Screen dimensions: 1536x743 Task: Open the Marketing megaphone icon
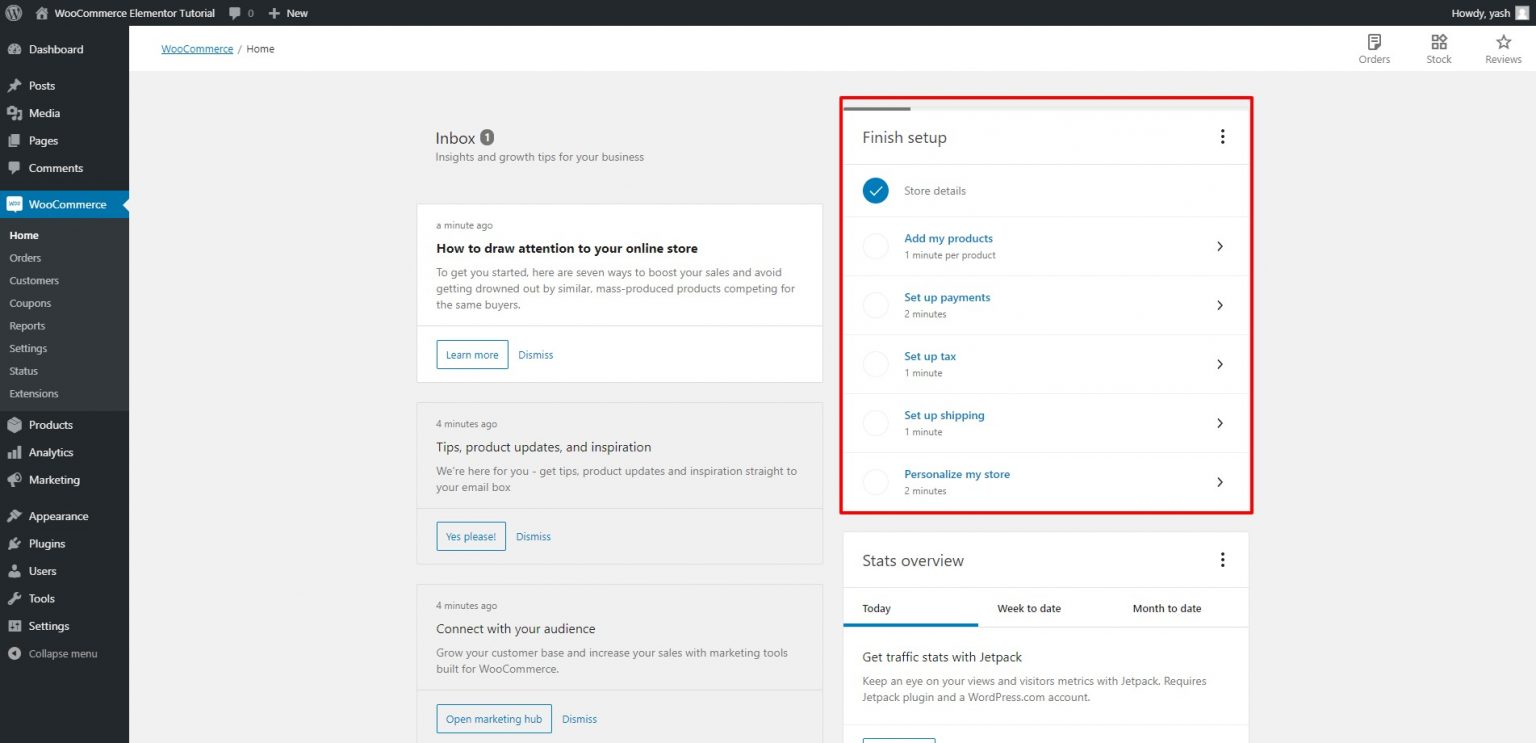click(17, 480)
